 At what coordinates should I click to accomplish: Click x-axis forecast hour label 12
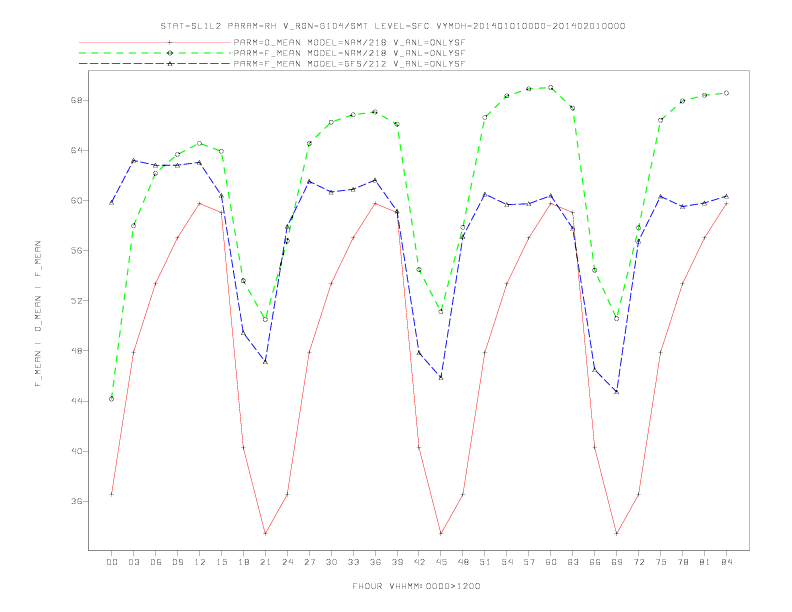(200, 562)
